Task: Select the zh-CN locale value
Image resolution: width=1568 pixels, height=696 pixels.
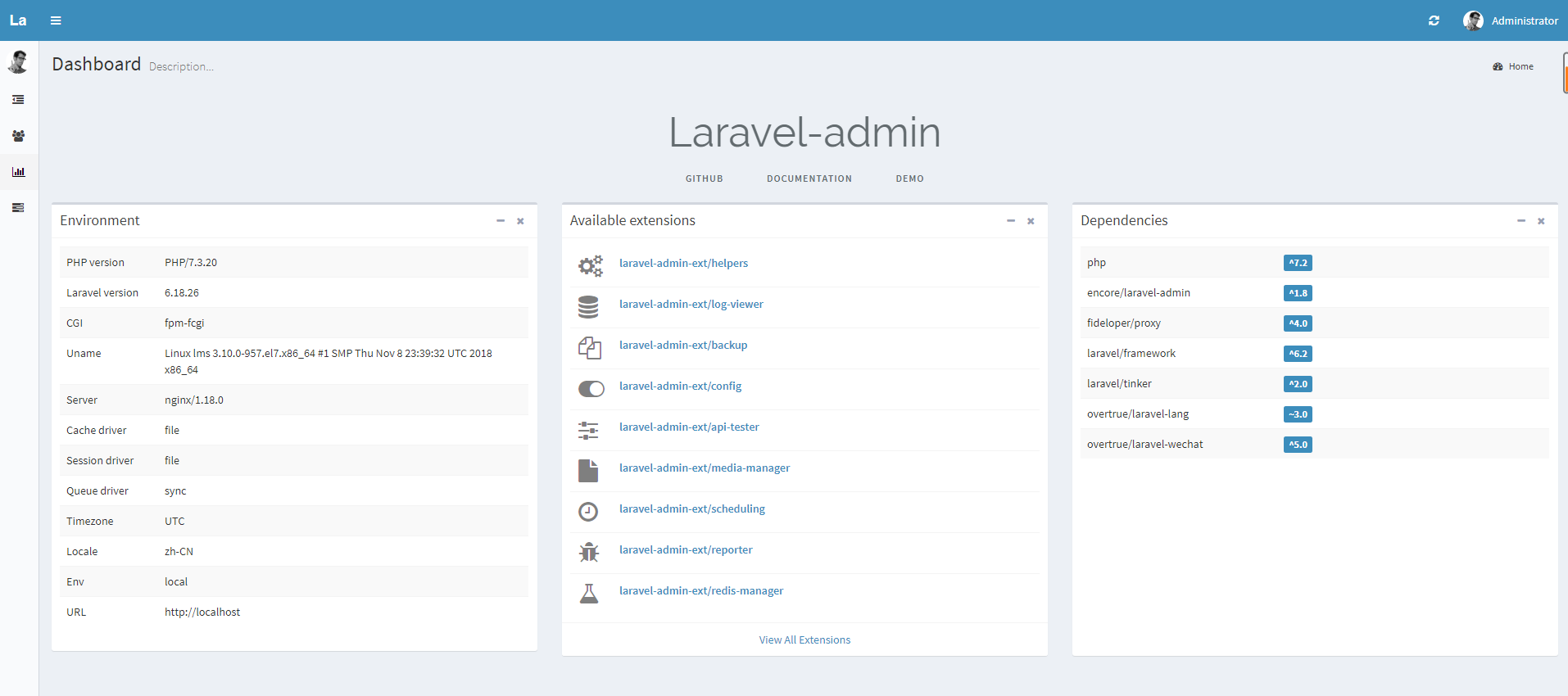Action: [x=179, y=552]
